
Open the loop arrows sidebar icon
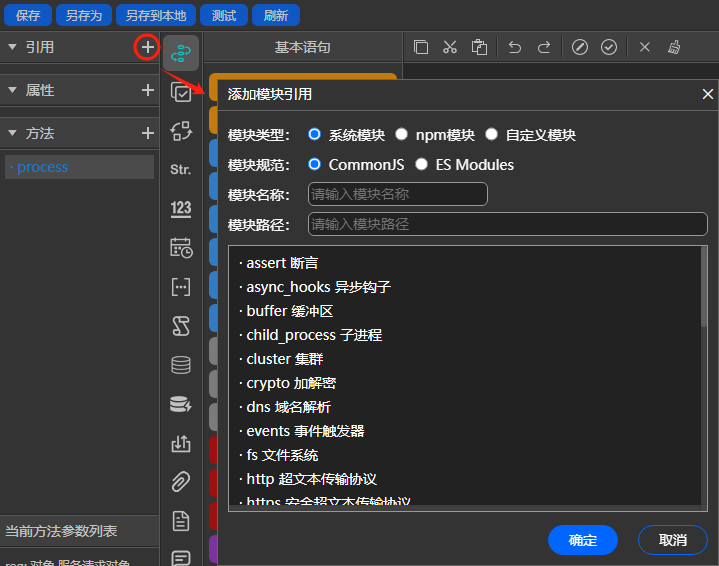(x=181, y=131)
